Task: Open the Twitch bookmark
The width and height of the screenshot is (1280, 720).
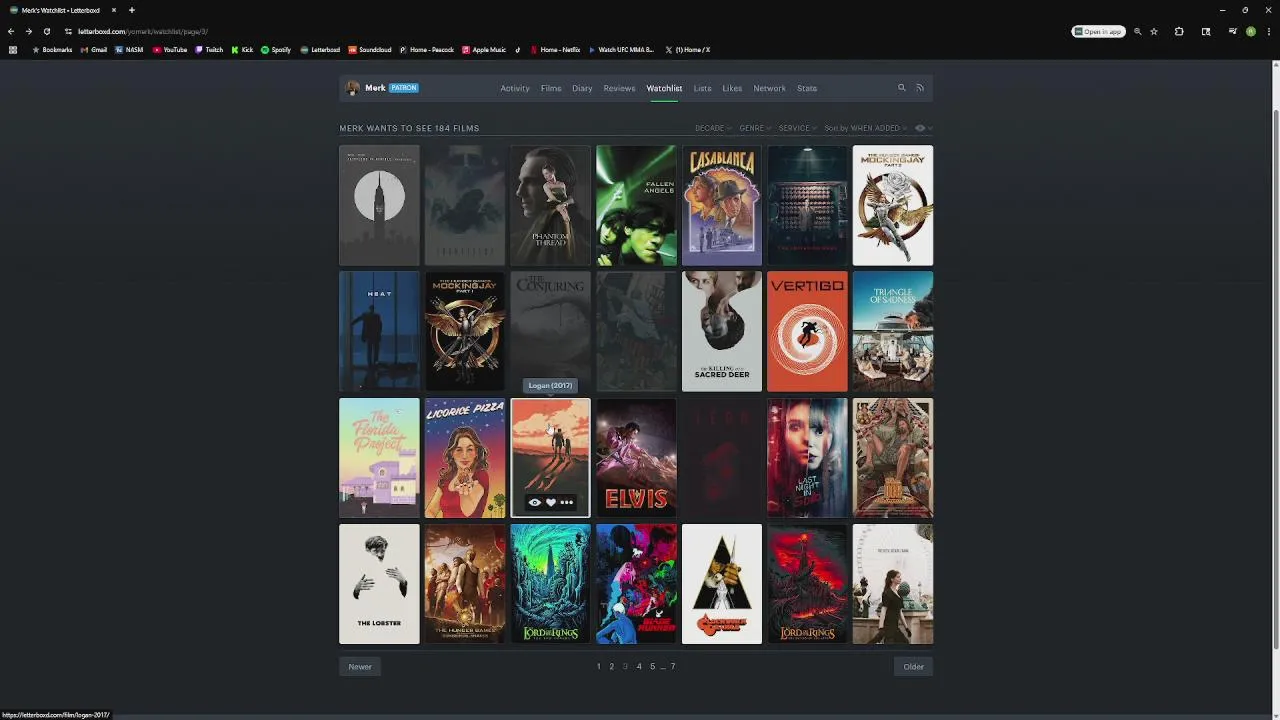Action: click(209, 50)
